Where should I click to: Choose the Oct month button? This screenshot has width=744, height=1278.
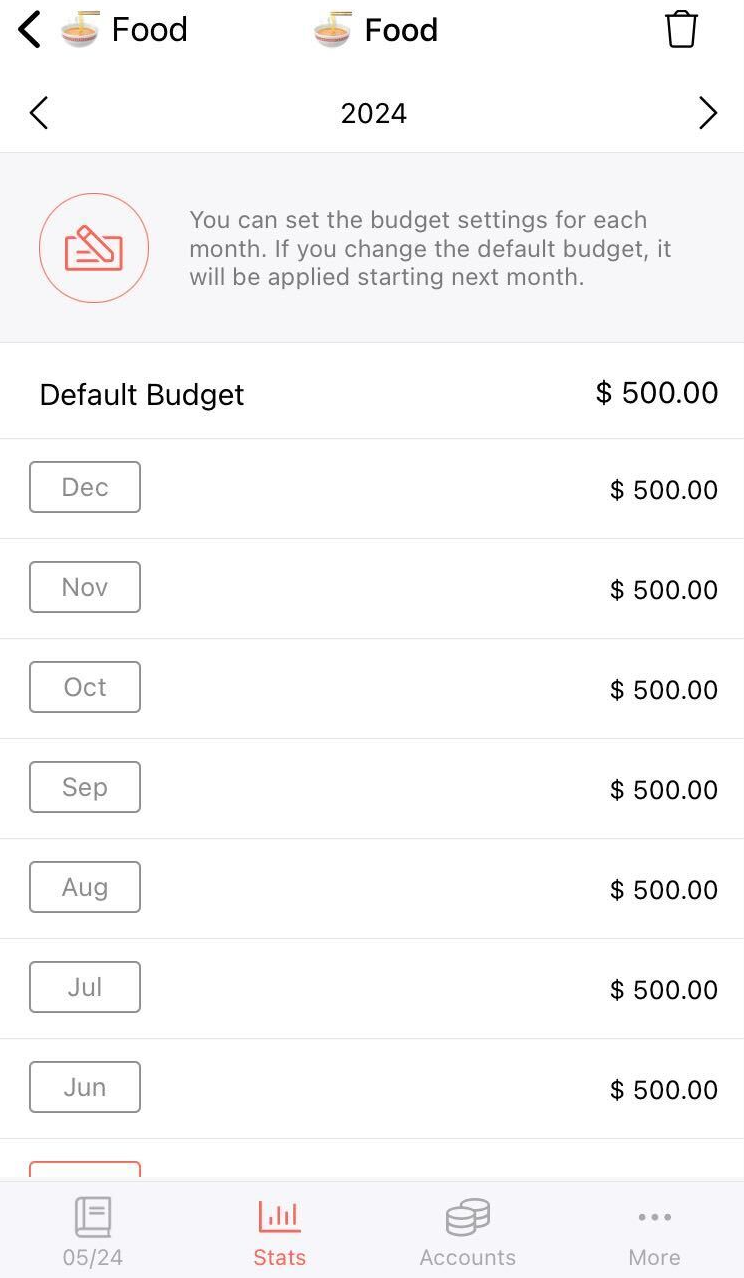(x=85, y=687)
